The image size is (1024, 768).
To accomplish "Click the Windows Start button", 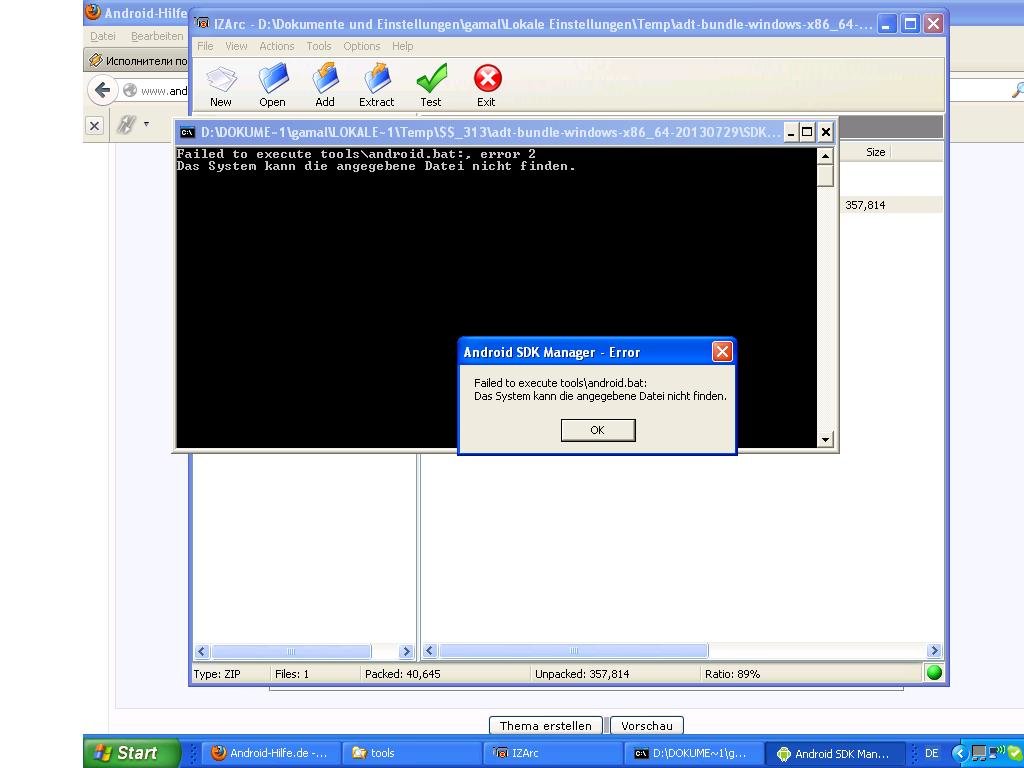I will pos(131,753).
